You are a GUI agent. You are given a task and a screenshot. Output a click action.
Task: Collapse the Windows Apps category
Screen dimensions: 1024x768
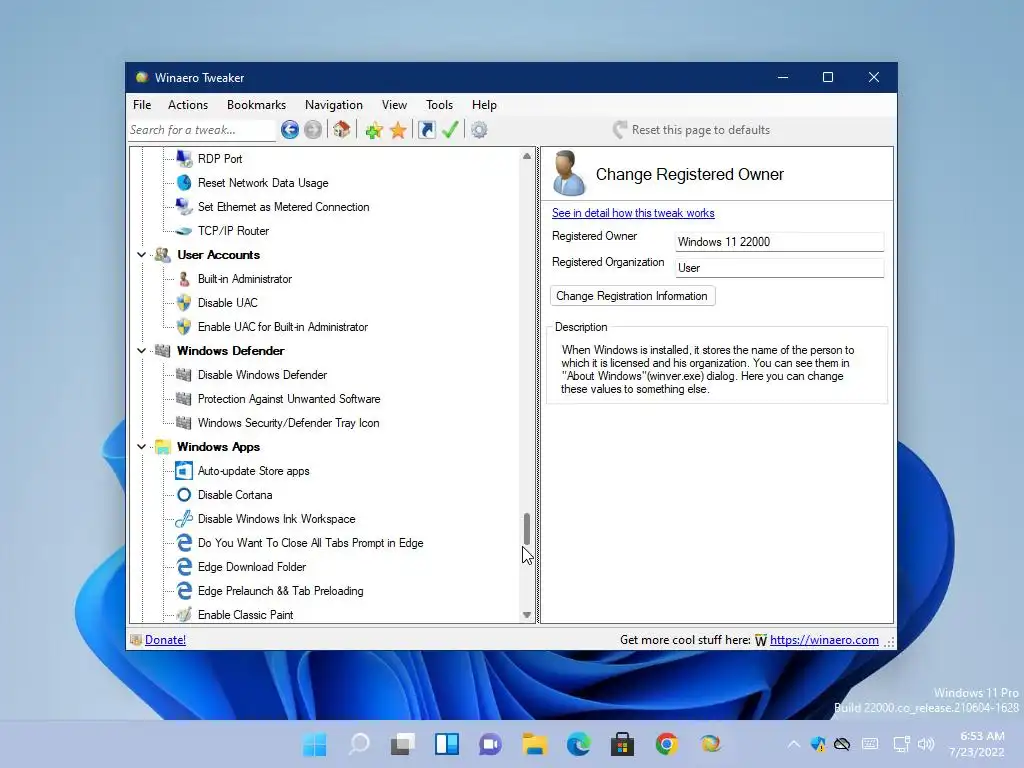(x=141, y=447)
